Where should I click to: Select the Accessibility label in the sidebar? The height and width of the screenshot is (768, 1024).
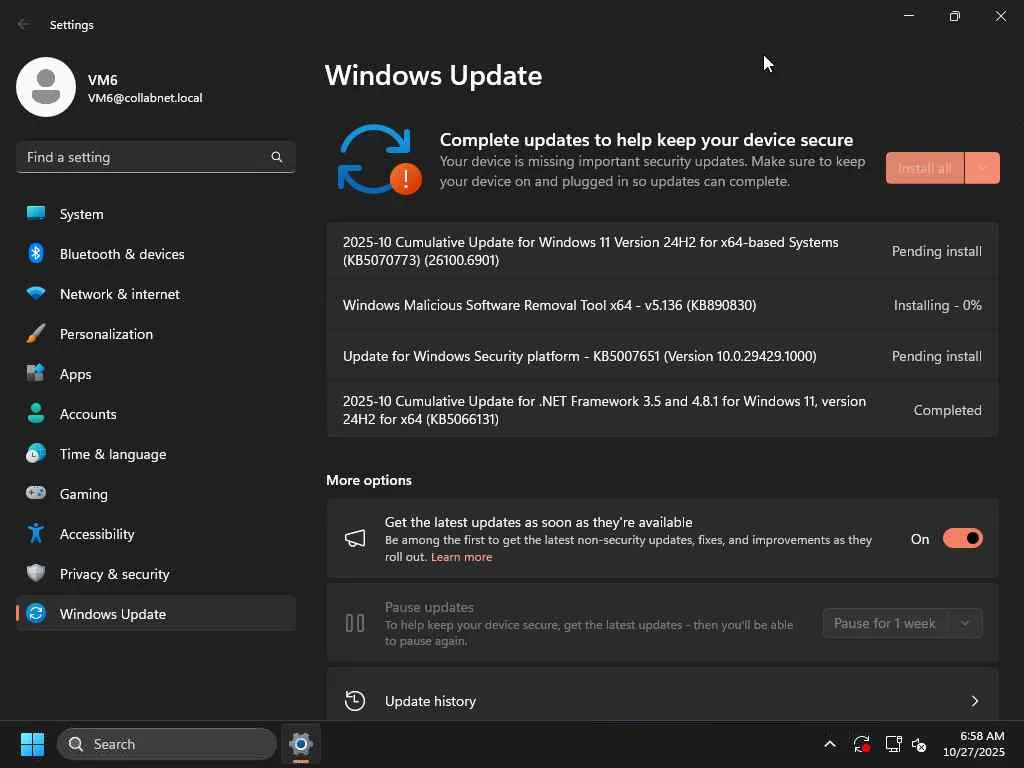coord(97,534)
